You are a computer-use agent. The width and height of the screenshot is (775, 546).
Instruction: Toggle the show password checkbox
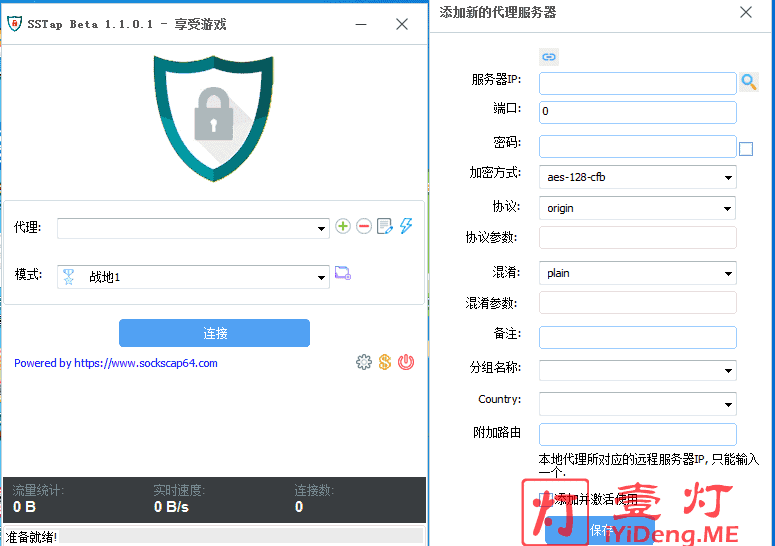[x=746, y=149]
